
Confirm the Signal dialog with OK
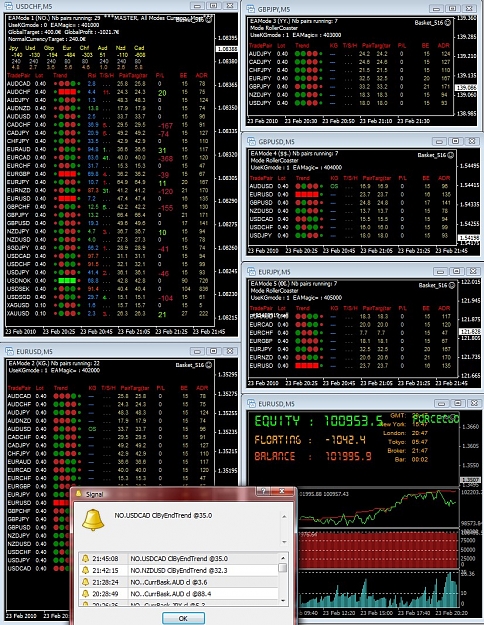click(x=183, y=618)
